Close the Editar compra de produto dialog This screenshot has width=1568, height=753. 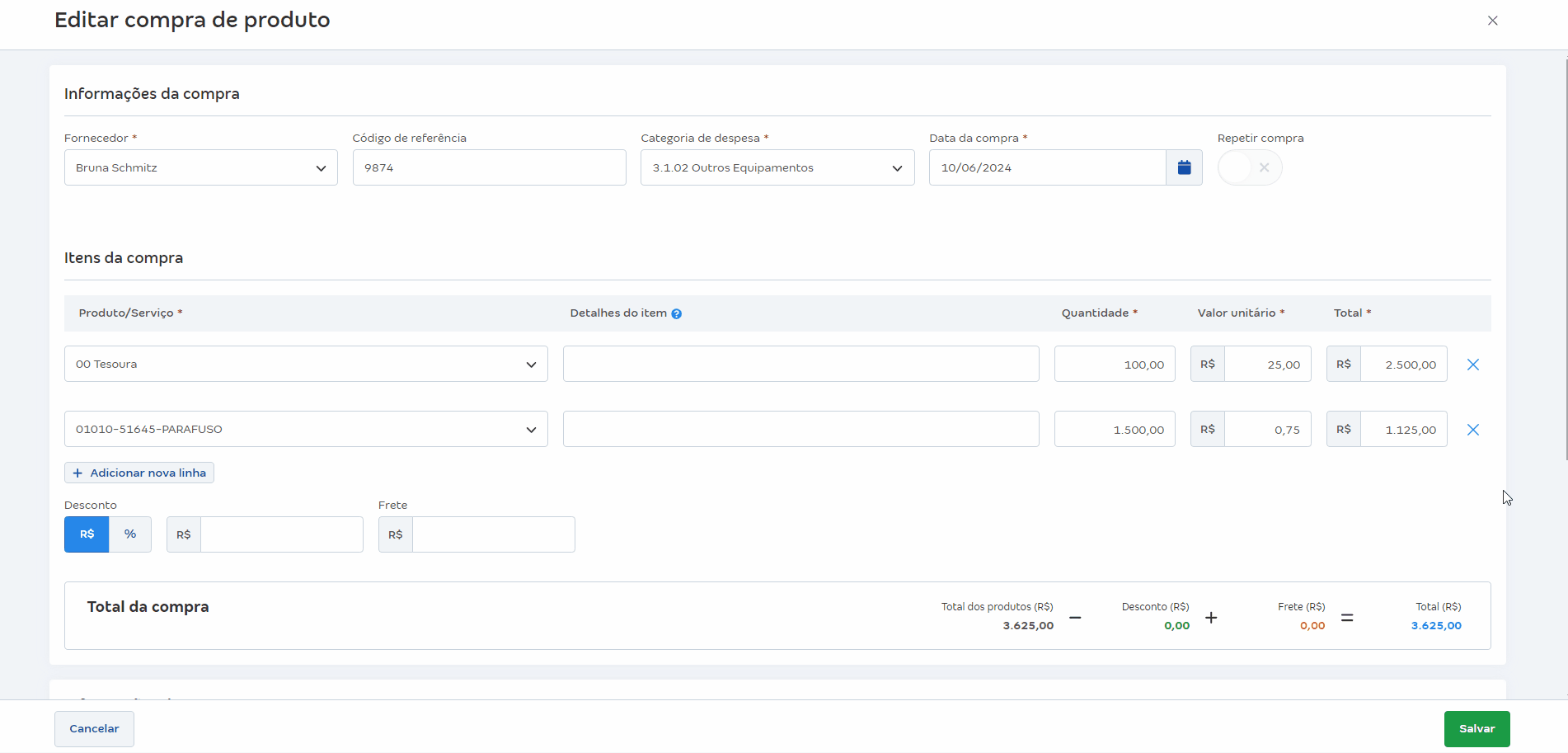click(1492, 21)
